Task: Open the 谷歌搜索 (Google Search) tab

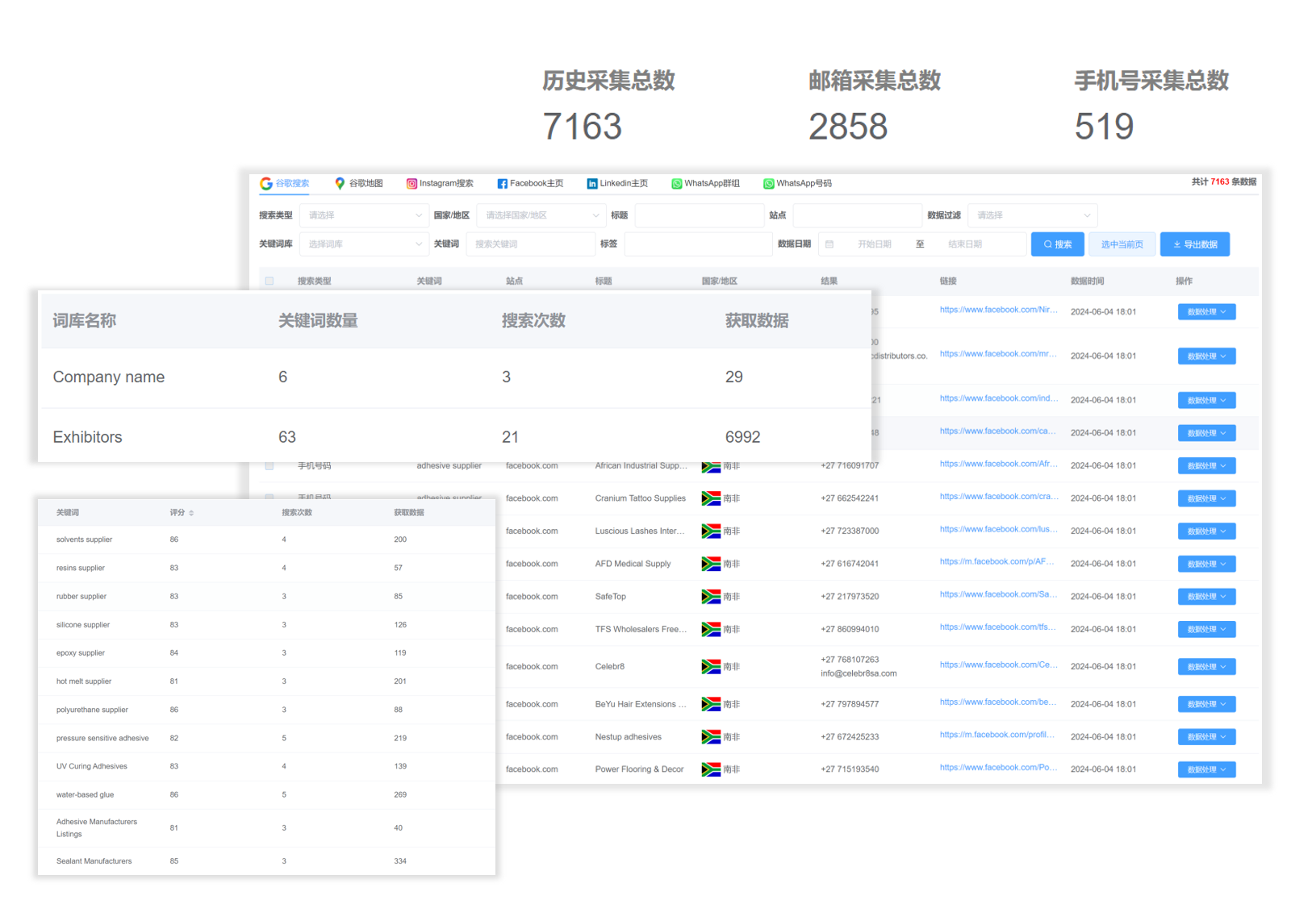Action: [x=285, y=183]
